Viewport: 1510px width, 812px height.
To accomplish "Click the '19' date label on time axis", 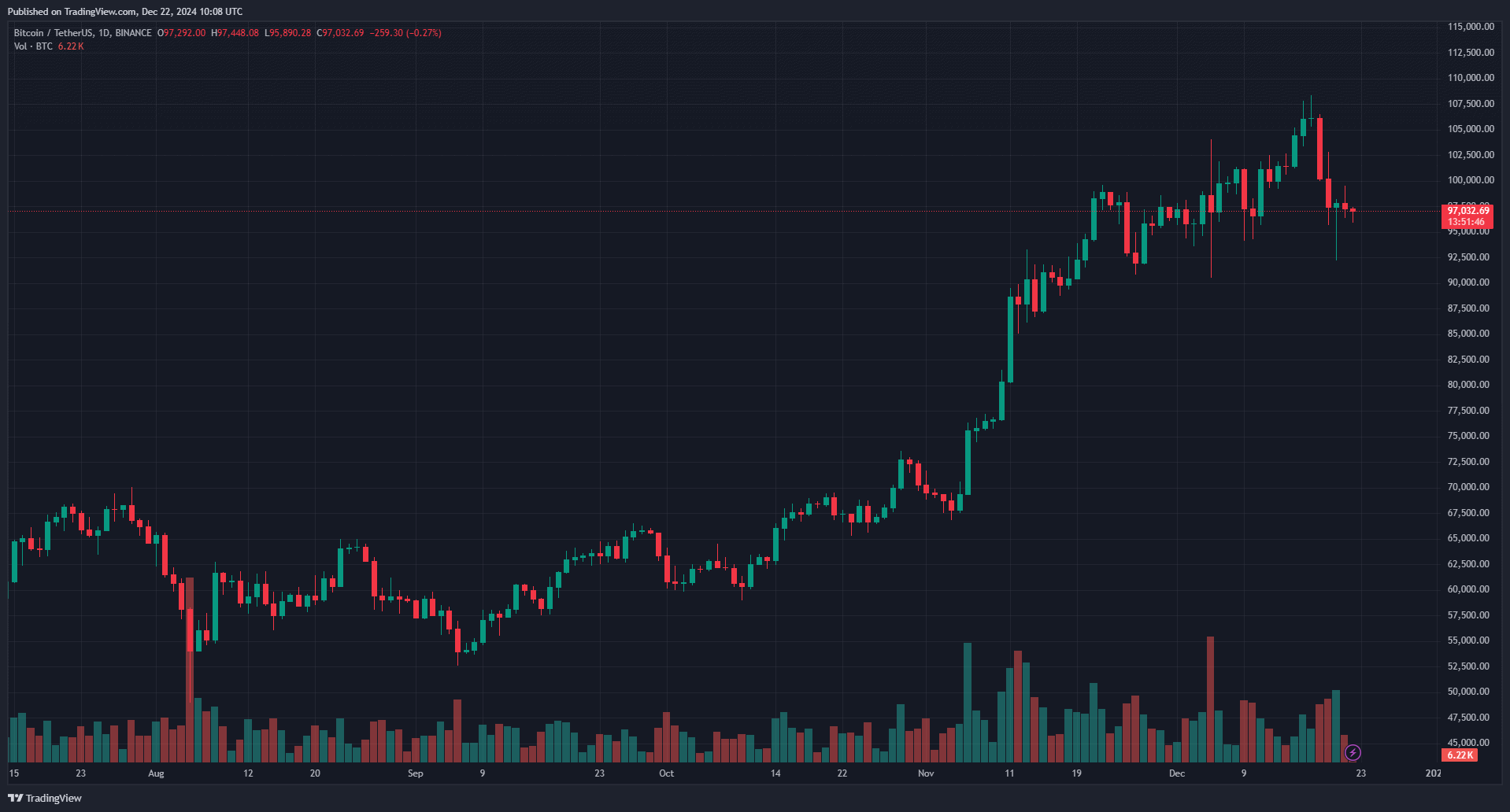I will (1076, 773).
